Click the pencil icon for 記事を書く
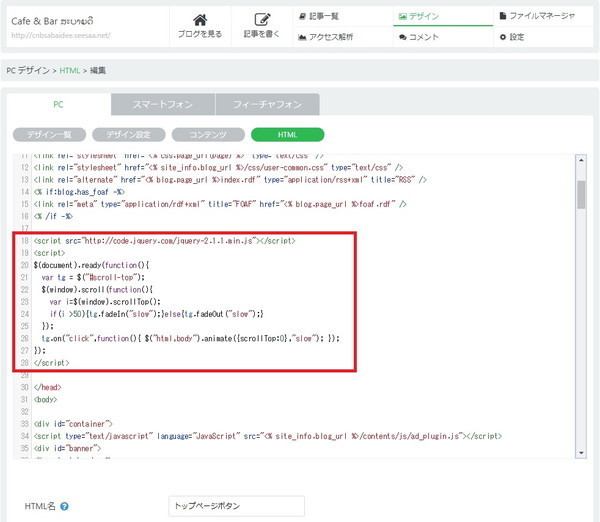Screen dimensions: 600x522 point(262,20)
